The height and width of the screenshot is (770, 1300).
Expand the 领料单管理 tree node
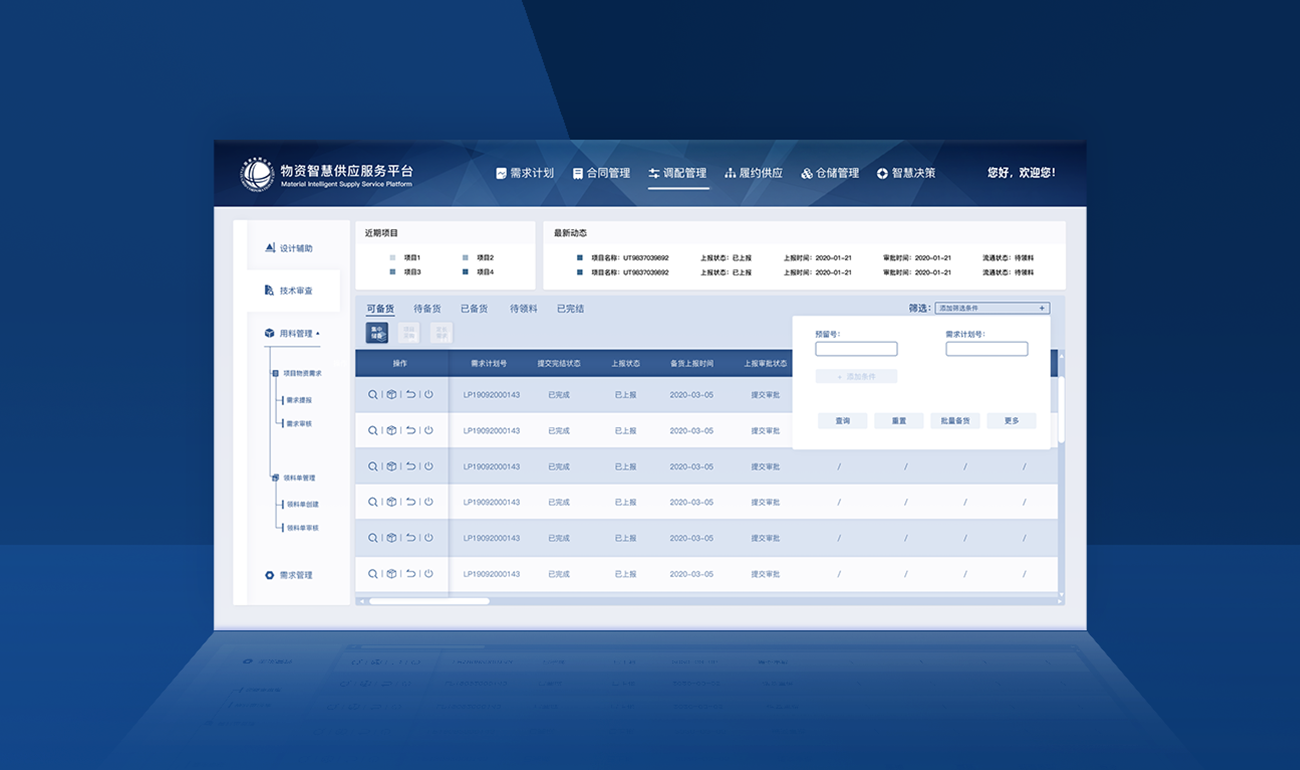276,478
